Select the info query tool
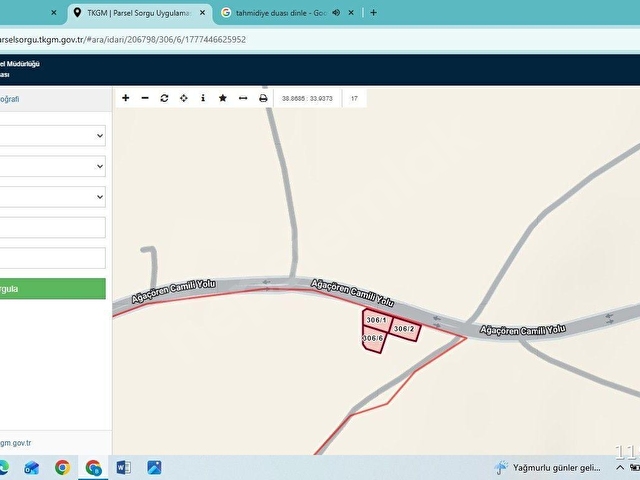Image resolution: width=640 pixels, height=480 pixels. pyautogui.click(x=203, y=98)
